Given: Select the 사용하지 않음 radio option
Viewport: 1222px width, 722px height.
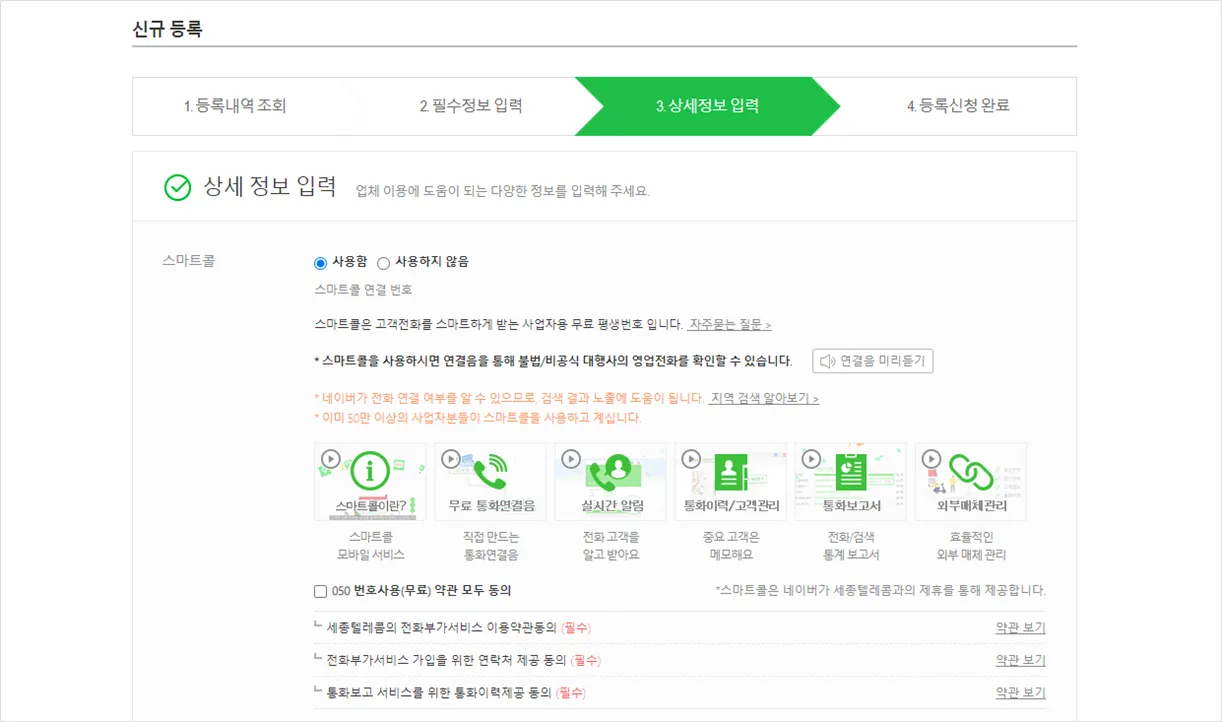Looking at the screenshot, I should [383, 263].
